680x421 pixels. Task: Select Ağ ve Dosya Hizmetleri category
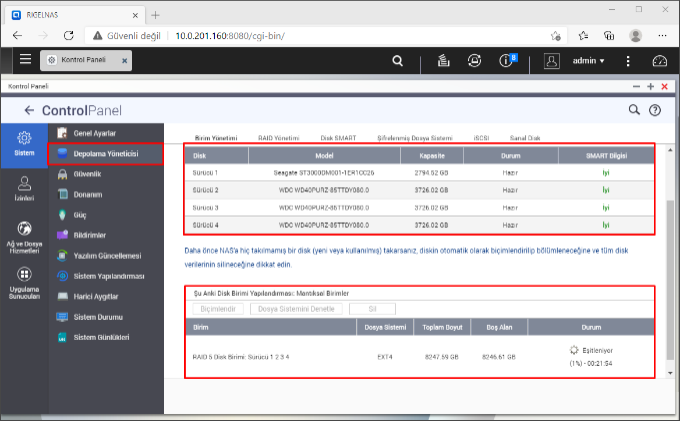coord(24,238)
